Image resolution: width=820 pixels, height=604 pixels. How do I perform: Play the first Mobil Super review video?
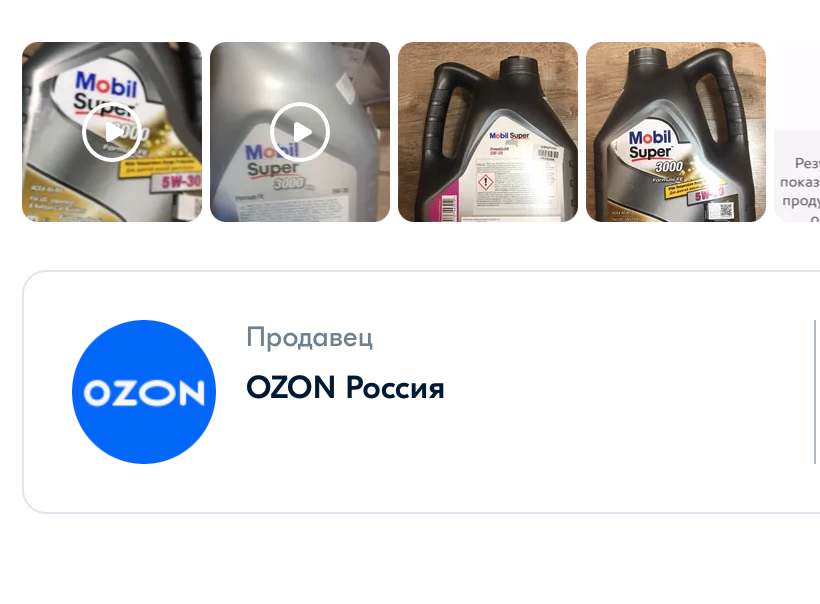[x=111, y=132]
